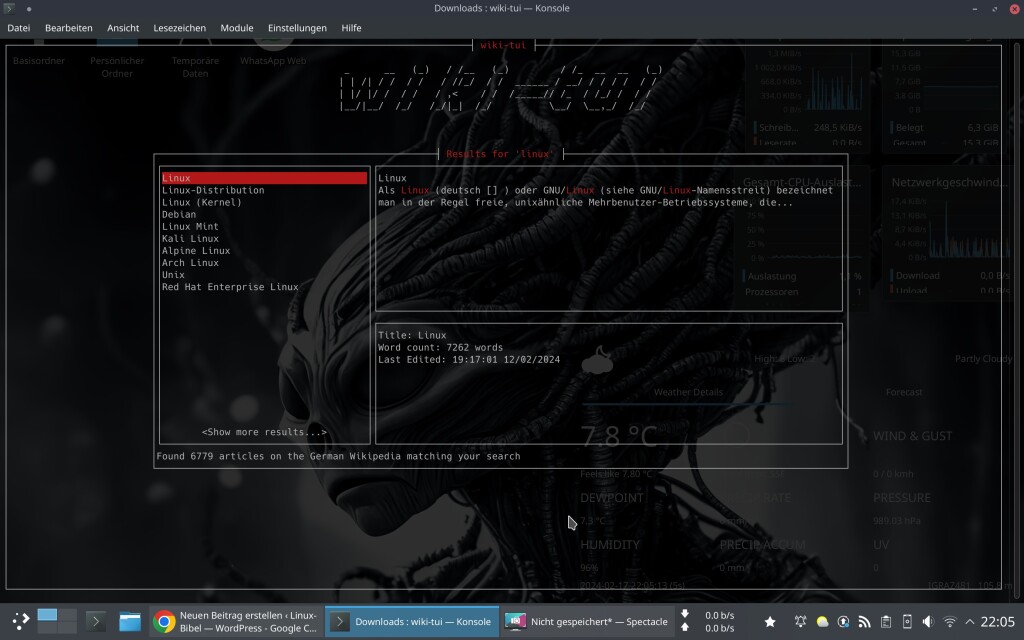Screen dimensions: 1024x640
Task: Click the pin dot in Konsole title bar
Action: tap(29, 9)
